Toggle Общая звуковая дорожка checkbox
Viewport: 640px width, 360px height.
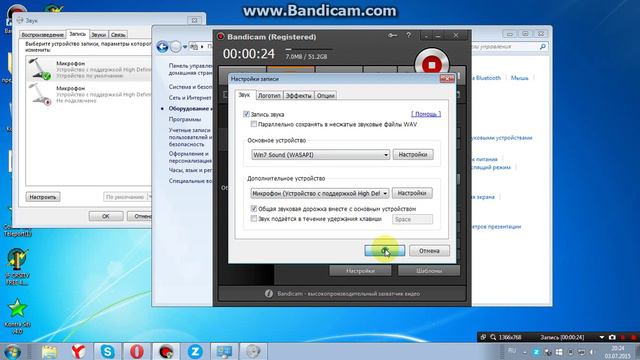[254, 209]
